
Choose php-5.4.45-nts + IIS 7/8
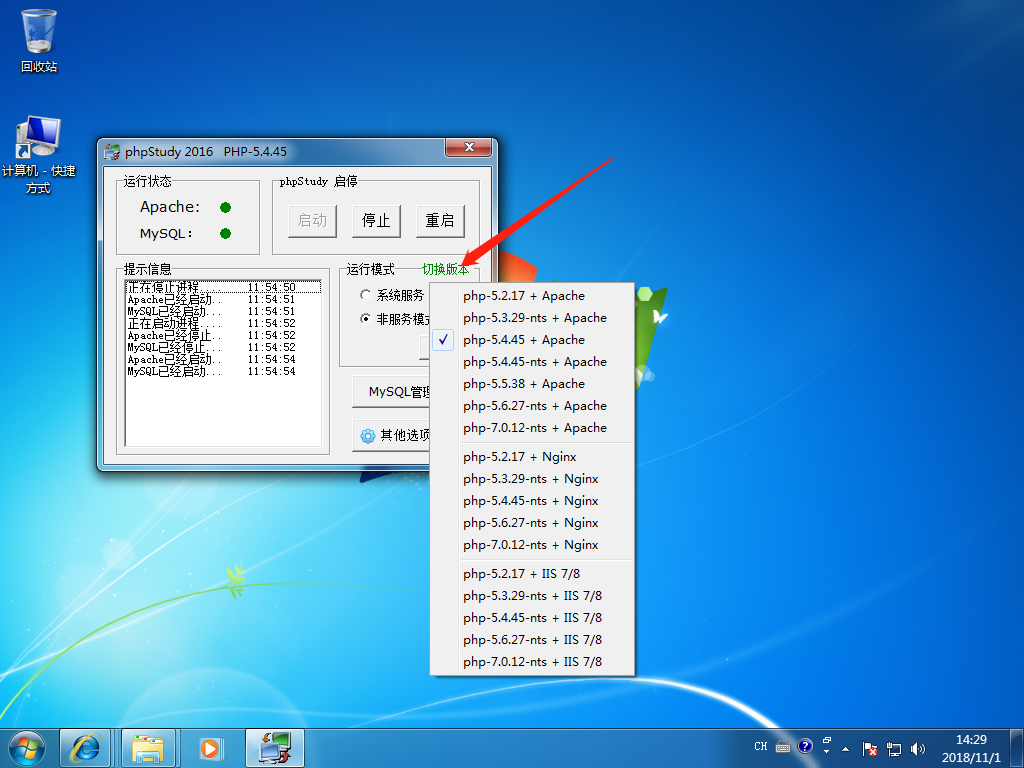pyautogui.click(x=532, y=618)
